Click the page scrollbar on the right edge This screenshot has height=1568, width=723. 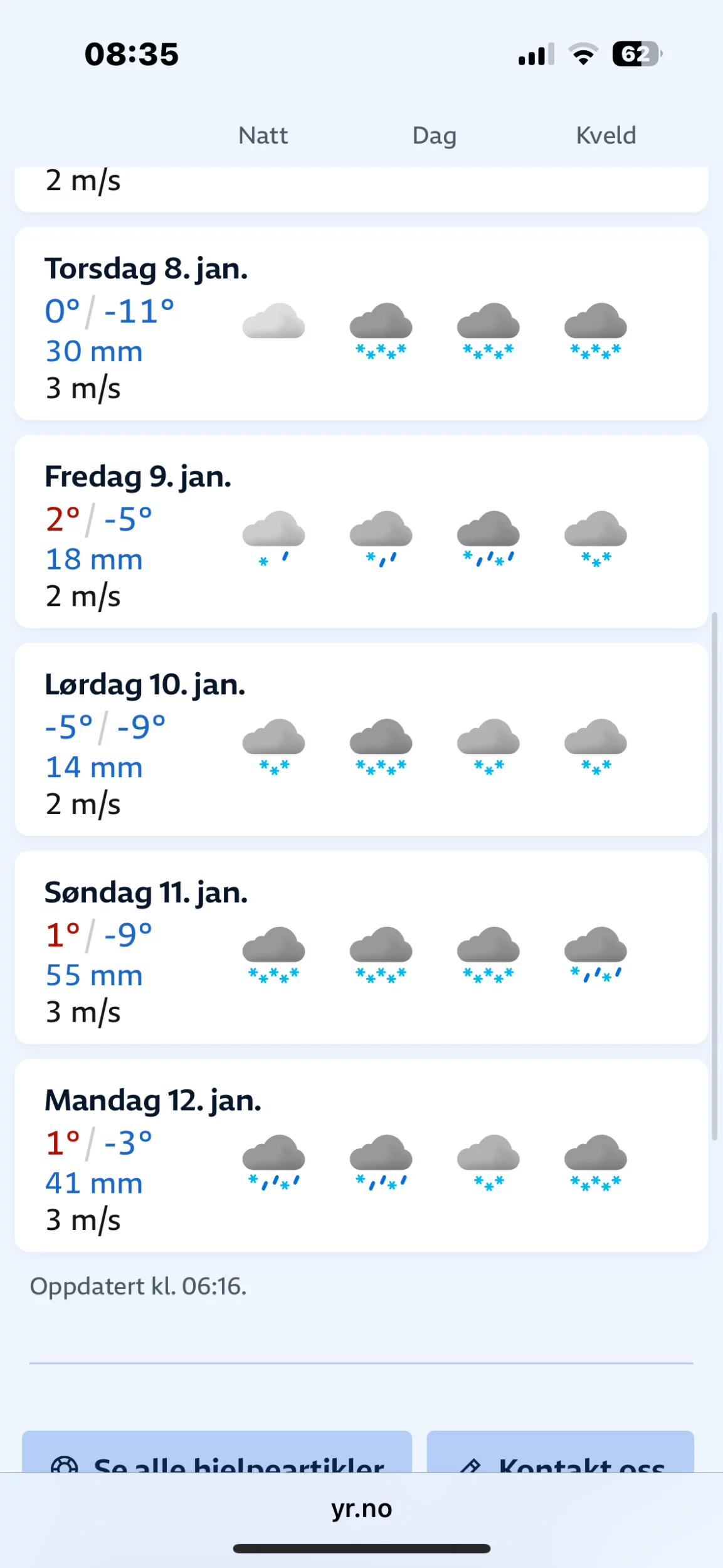pos(714,876)
